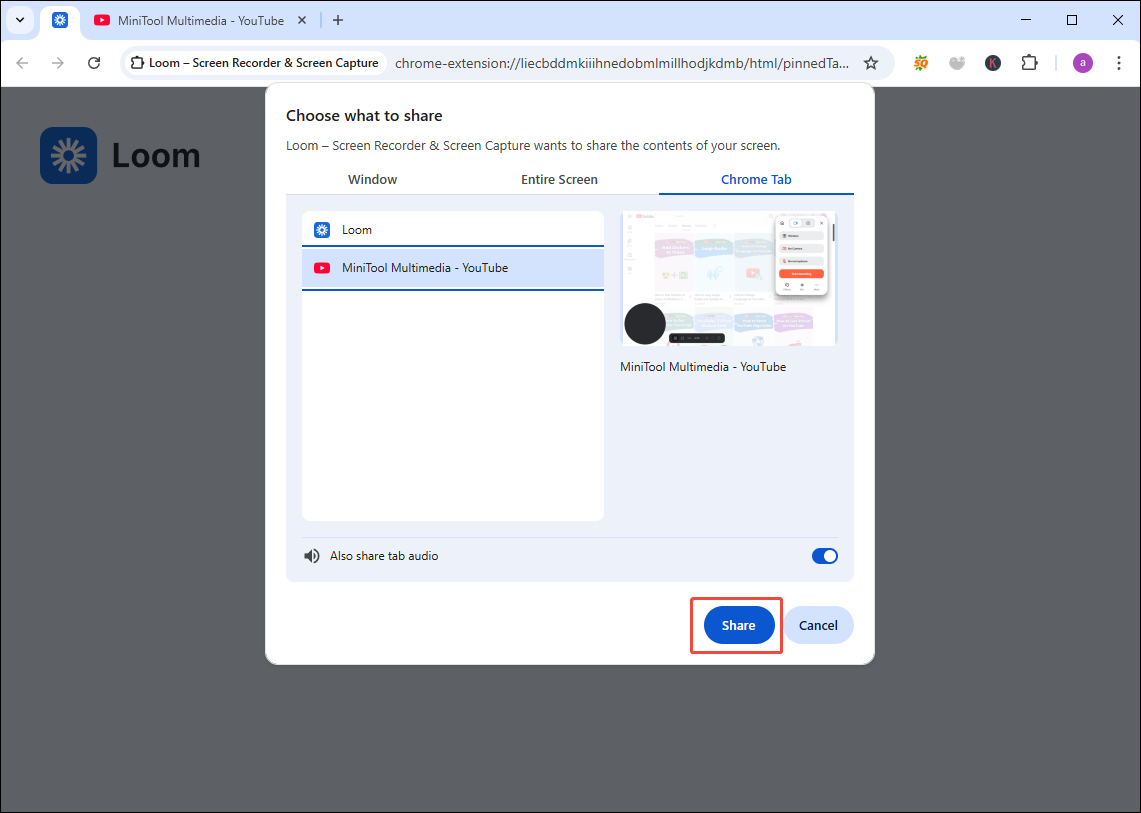Cancel the screen sharing dialog
Viewport: 1141px width, 813px height.
click(818, 624)
